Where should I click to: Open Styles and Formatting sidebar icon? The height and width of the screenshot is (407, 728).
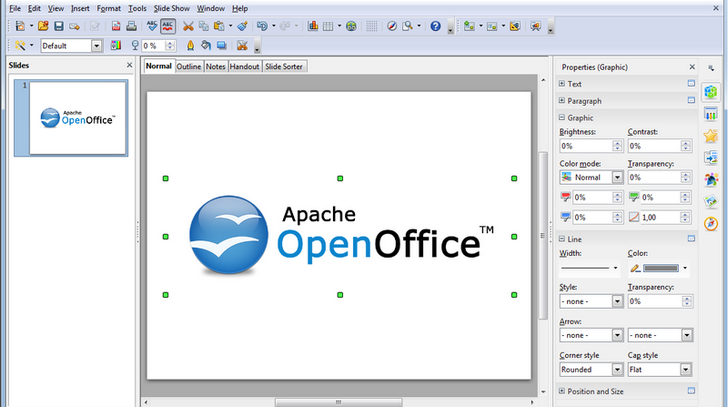click(x=711, y=180)
